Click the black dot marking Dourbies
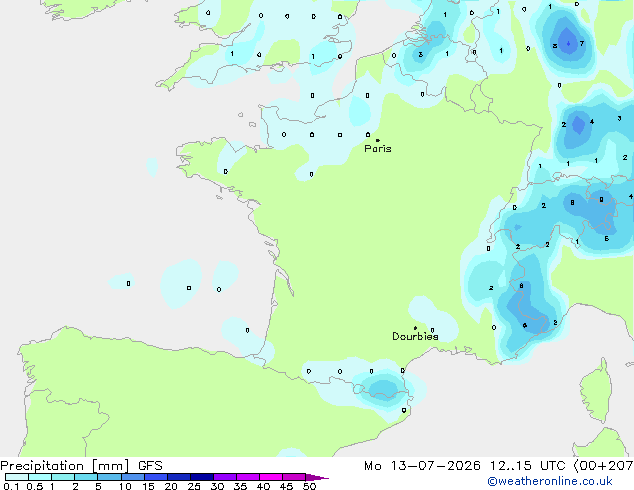The width and height of the screenshot is (634, 490). [415, 328]
